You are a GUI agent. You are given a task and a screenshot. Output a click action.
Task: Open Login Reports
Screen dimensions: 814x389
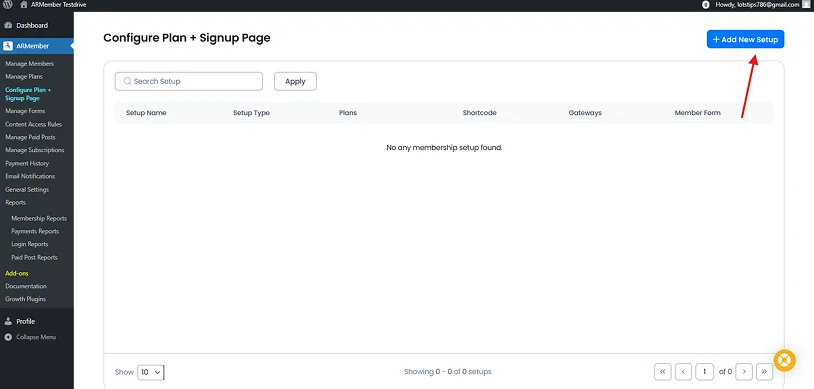tap(30, 244)
